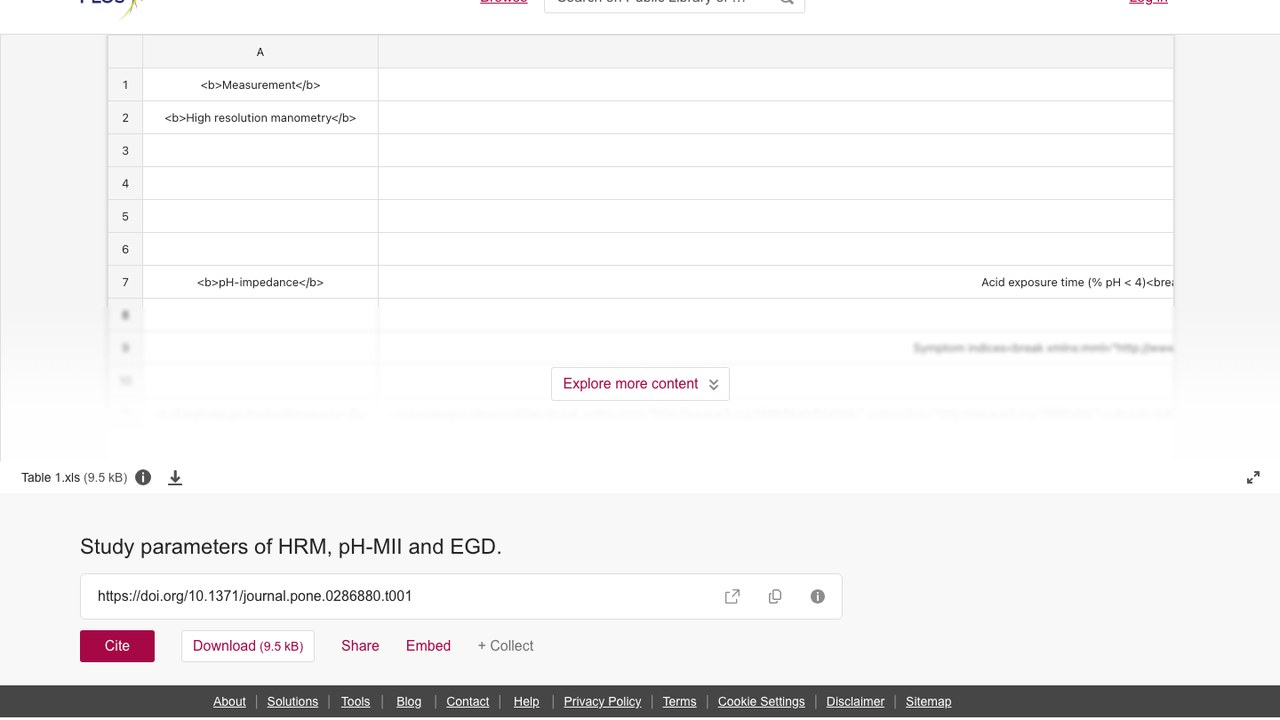
Task: Open the Terms footer link
Action: 679,702
